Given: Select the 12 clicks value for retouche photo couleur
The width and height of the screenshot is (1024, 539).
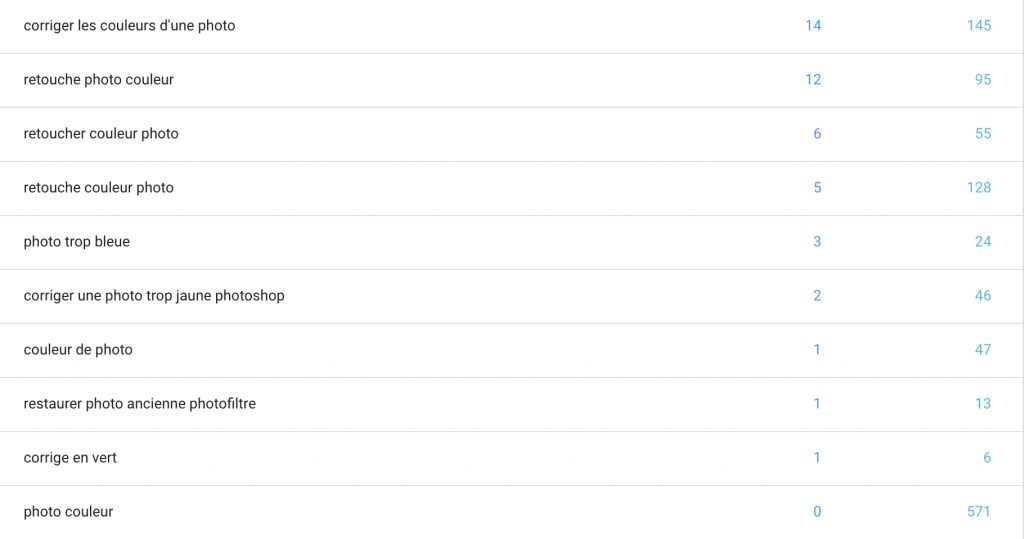Looking at the screenshot, I should pos(813,79).
